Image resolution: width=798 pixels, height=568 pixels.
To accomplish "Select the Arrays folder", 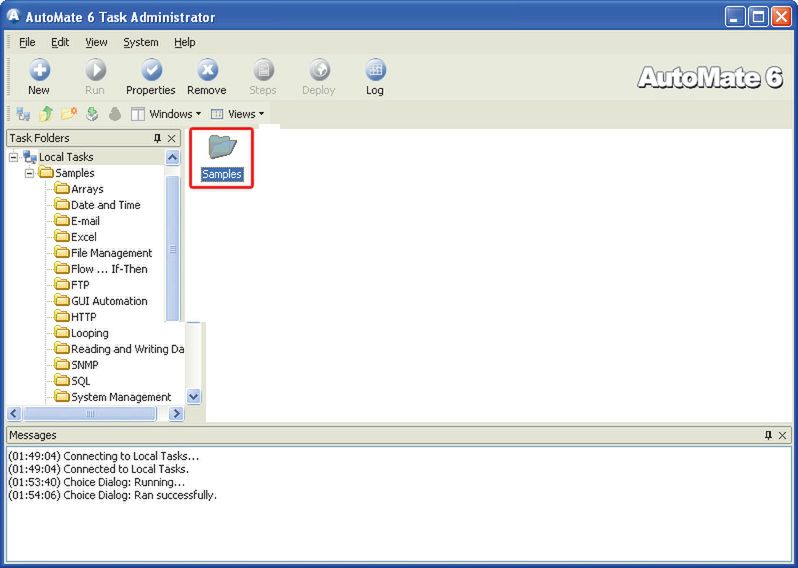I will coord(87,189).
